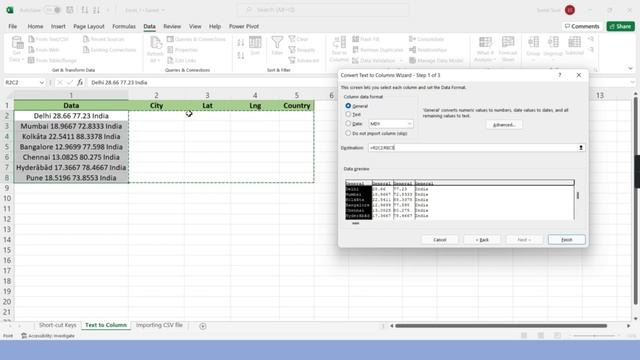Viewport: 640px width, 360px height.
Task: Switch to the Insert tab
Action: pyautogui.click(x=58, y=26)
